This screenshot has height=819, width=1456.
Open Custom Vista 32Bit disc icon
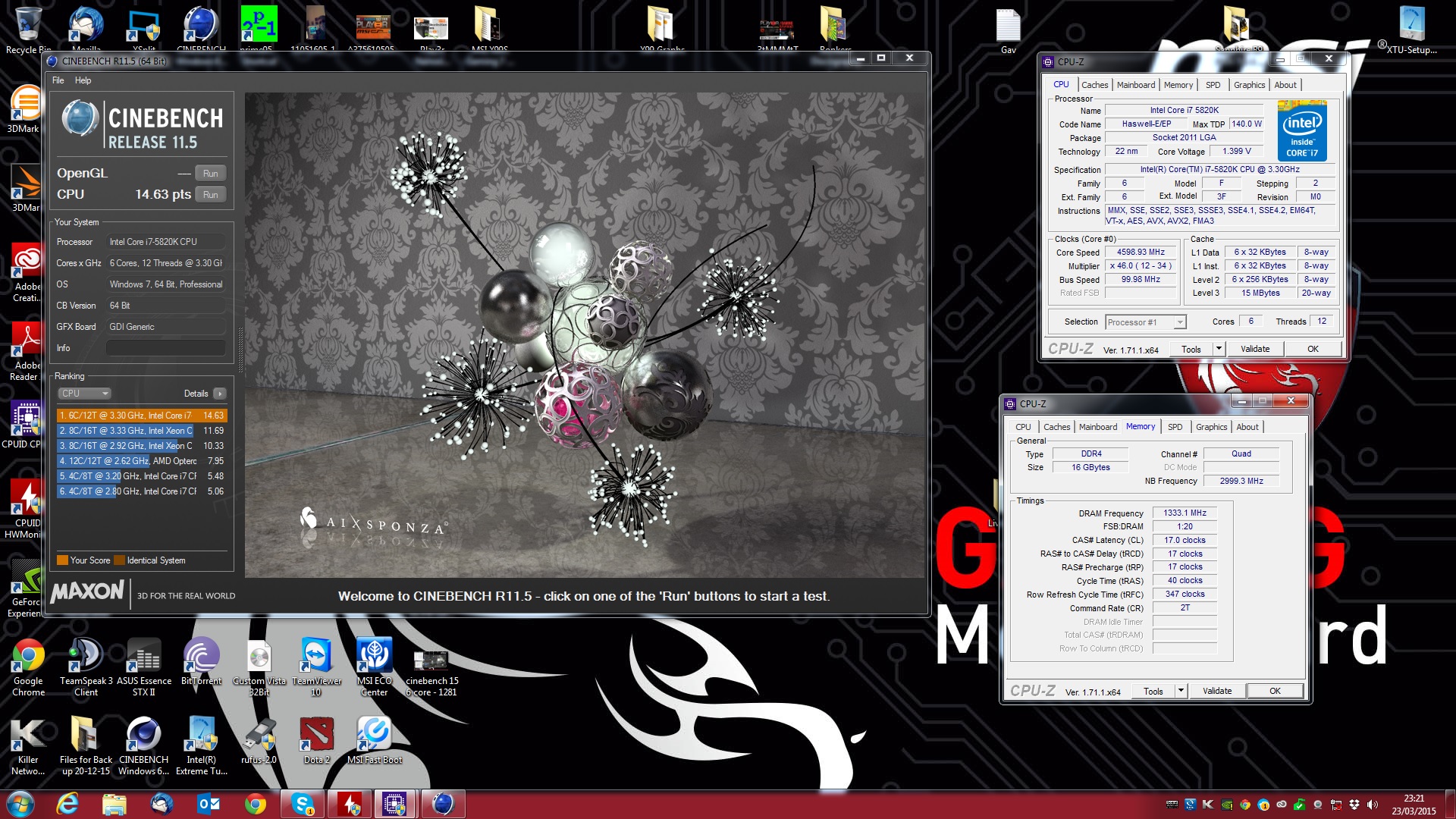pyautogui.click(x=259, y=667)
